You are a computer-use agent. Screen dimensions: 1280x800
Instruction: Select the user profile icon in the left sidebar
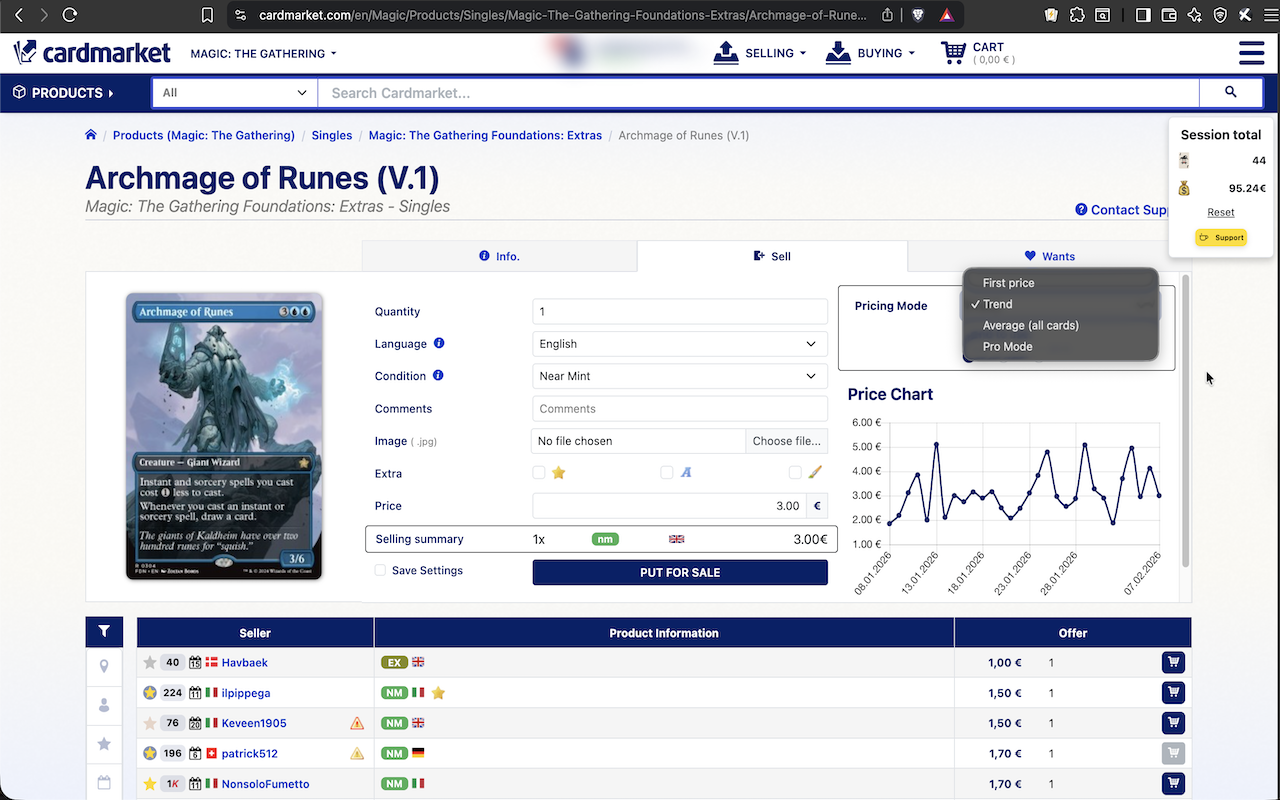[104, 705]
